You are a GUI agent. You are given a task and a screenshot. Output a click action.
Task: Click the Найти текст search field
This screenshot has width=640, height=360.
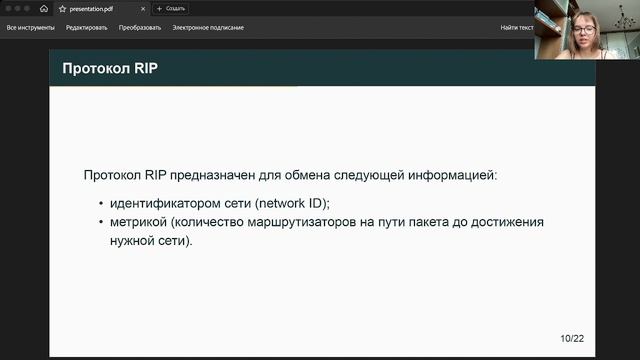point(517,28)
